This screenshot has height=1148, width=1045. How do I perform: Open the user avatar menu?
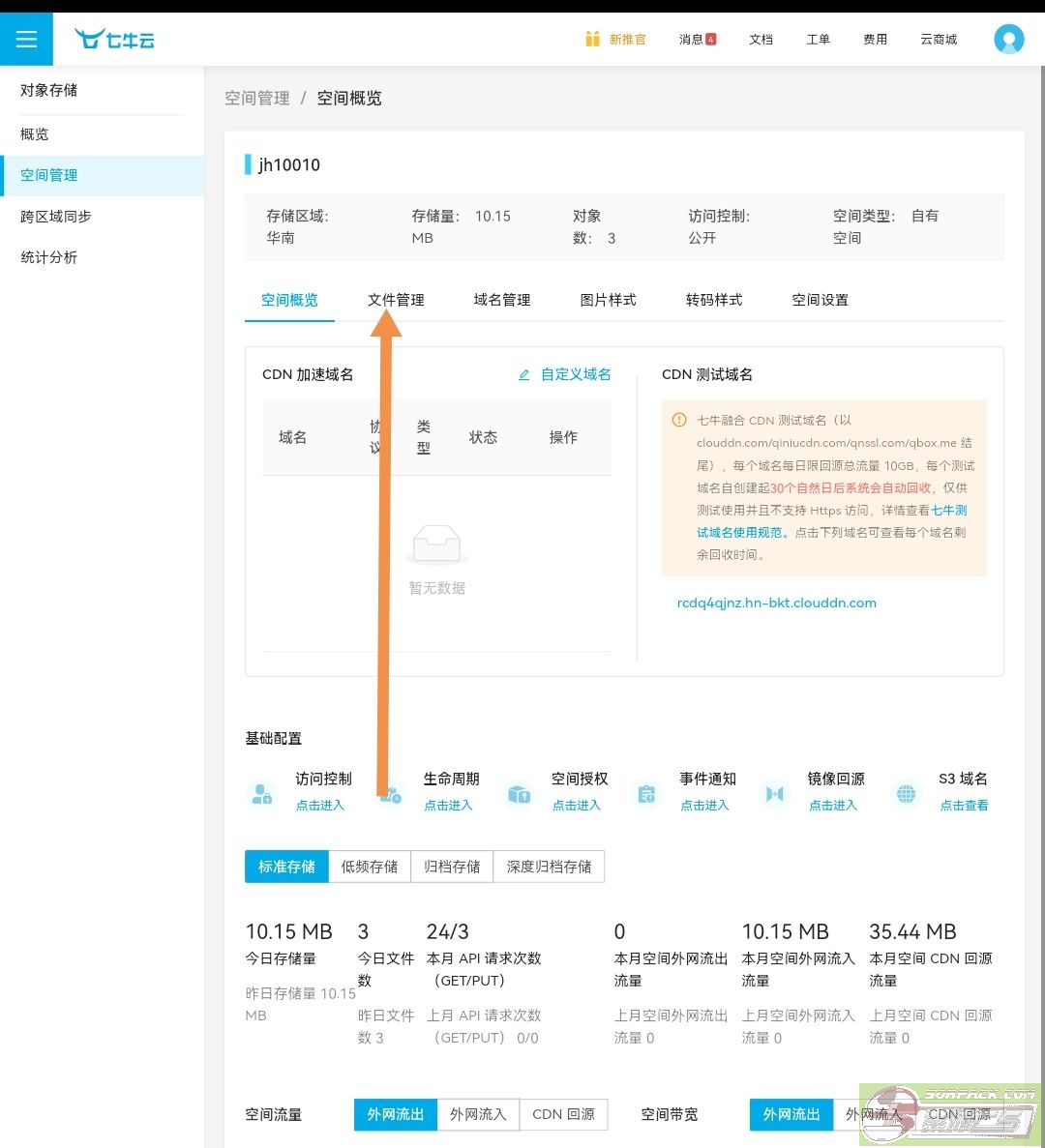point(1008,39)
